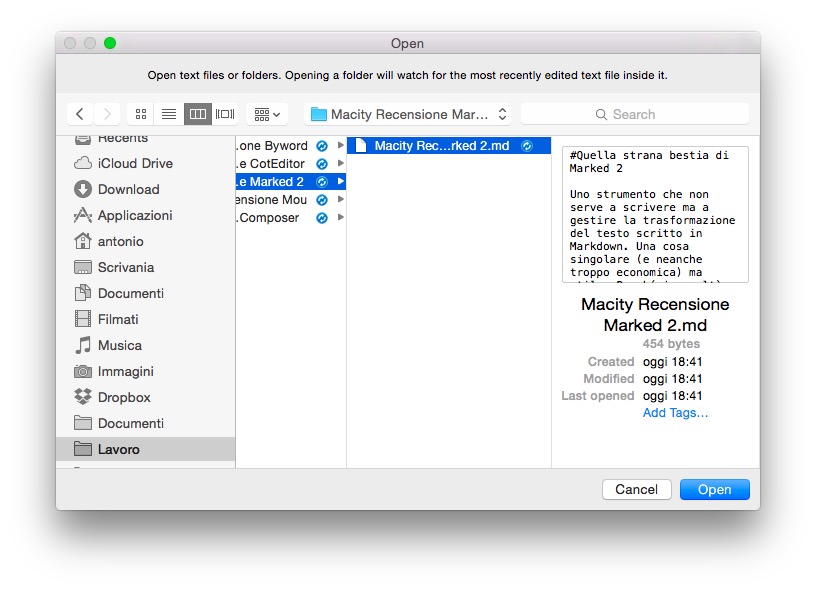Screen dimensions: 816x590
Task: Select file Macity Rec…rked 2.md
Action: 449,146
